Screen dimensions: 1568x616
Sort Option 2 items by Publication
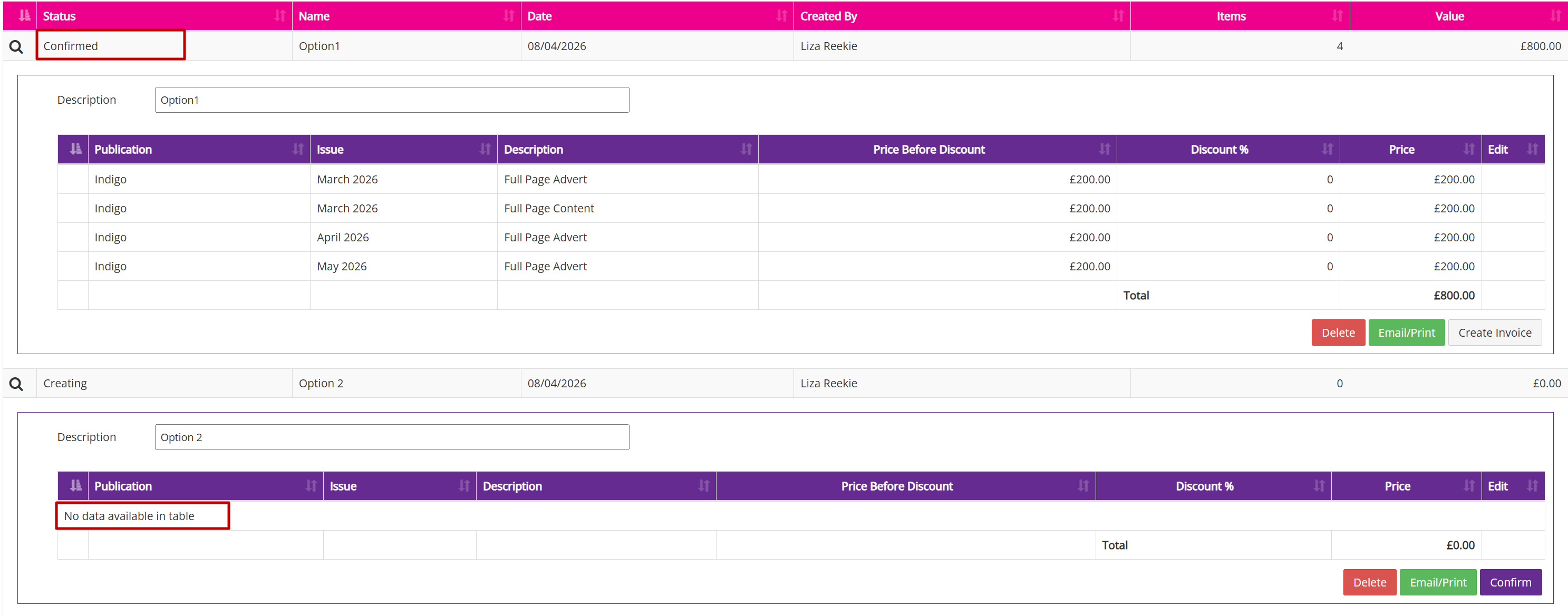pyautogui.click(x=206, y=486)
